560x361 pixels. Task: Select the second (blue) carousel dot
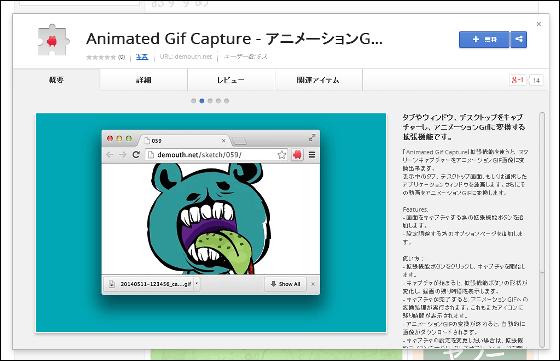202,101
